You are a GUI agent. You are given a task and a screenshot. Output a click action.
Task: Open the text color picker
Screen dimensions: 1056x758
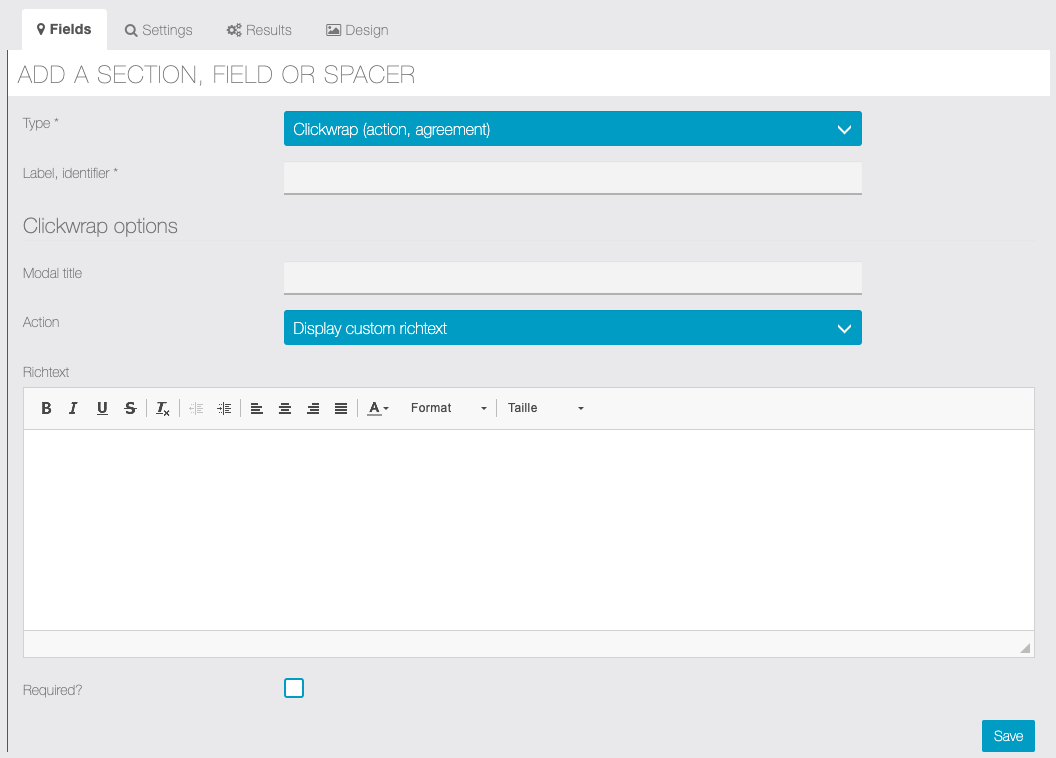point(378,408)
